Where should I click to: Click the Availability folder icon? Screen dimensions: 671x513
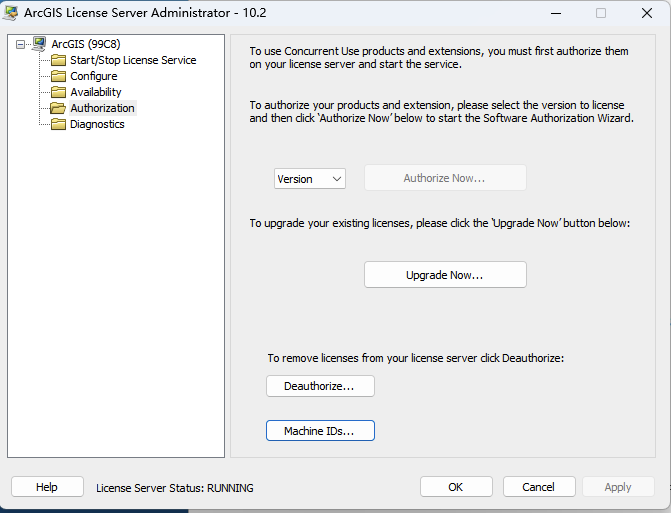point(58,92)
